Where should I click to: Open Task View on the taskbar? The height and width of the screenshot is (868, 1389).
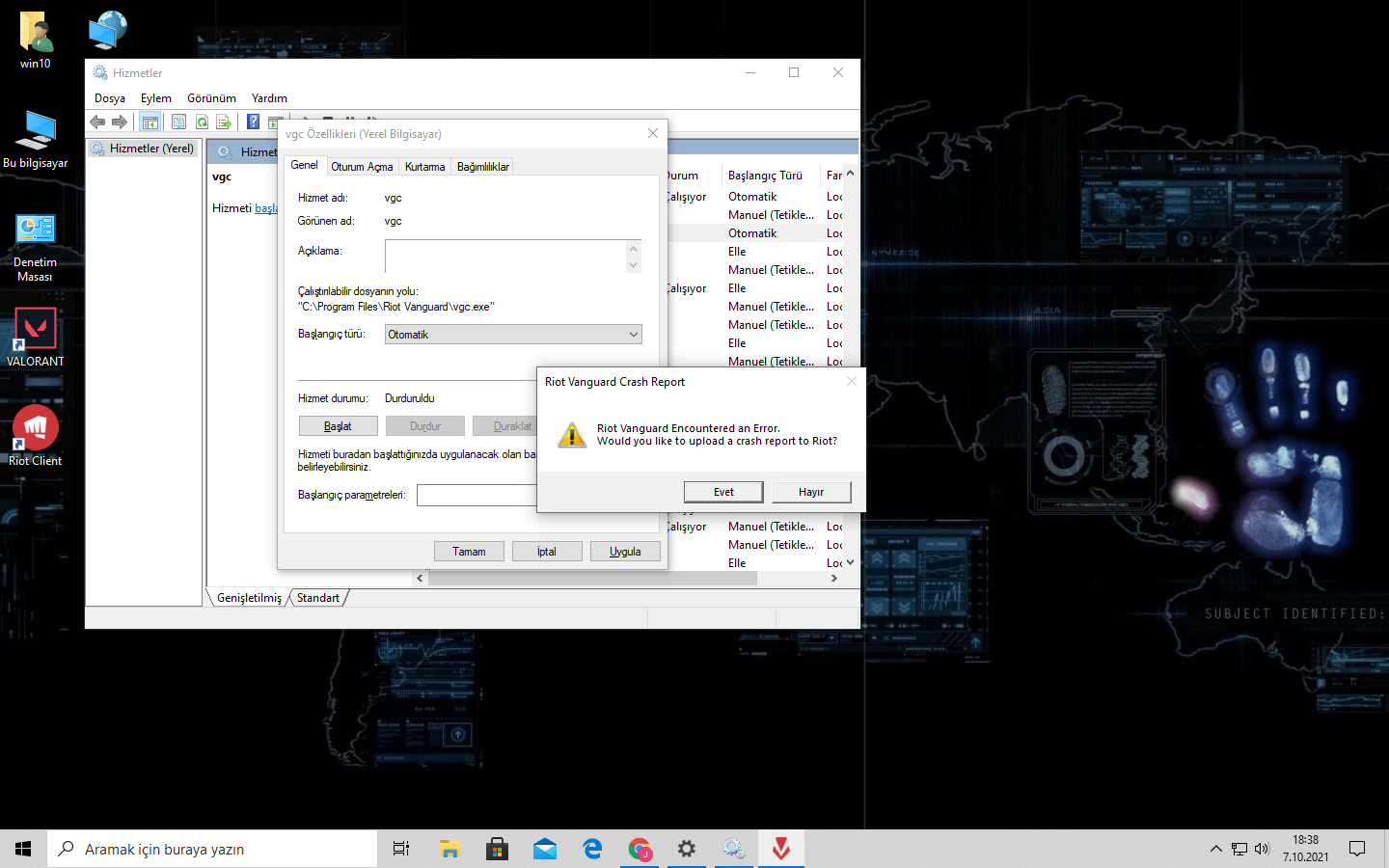(401, 849)
